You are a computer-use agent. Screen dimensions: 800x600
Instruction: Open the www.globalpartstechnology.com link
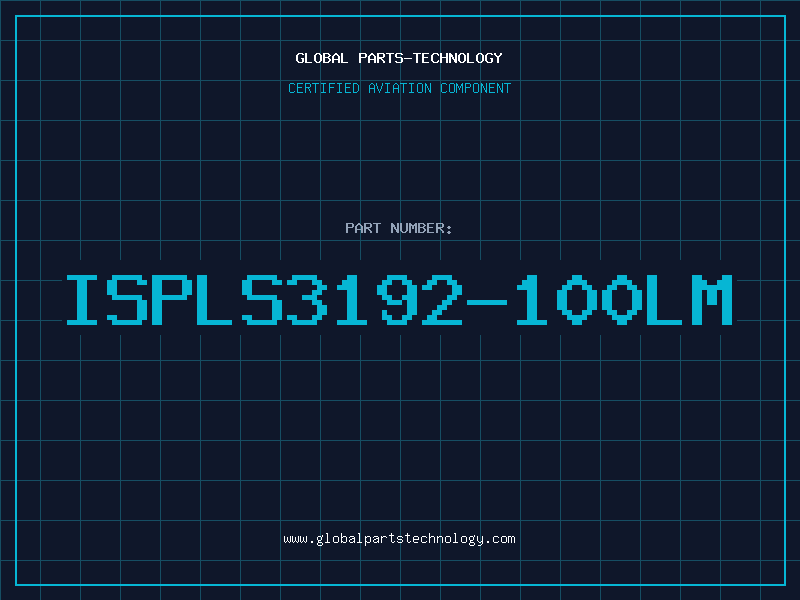coord(399,539)
